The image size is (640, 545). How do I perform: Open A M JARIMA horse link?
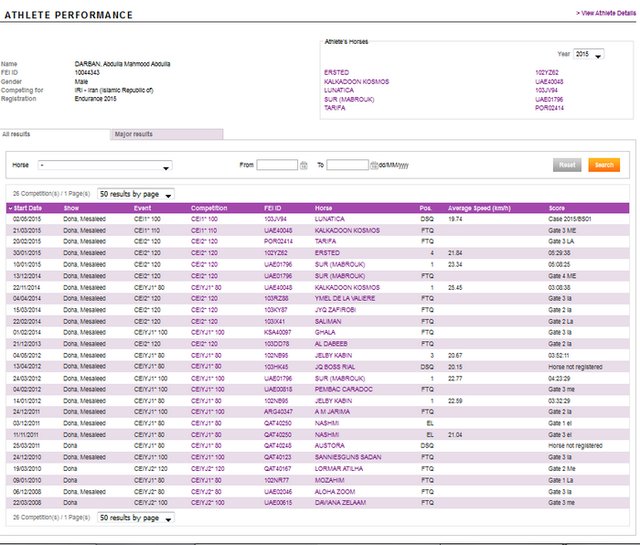click(x=332, y=412)
